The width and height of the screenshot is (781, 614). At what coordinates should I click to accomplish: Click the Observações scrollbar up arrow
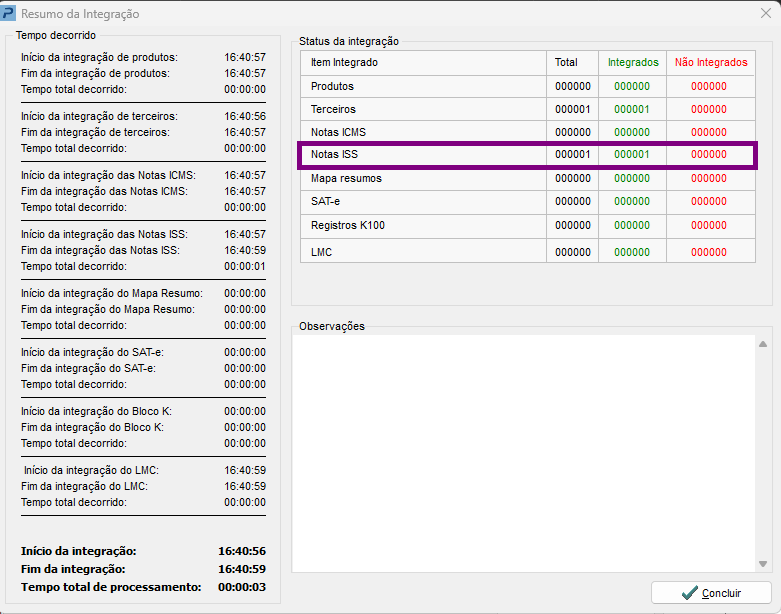click(x=763, y=344)
